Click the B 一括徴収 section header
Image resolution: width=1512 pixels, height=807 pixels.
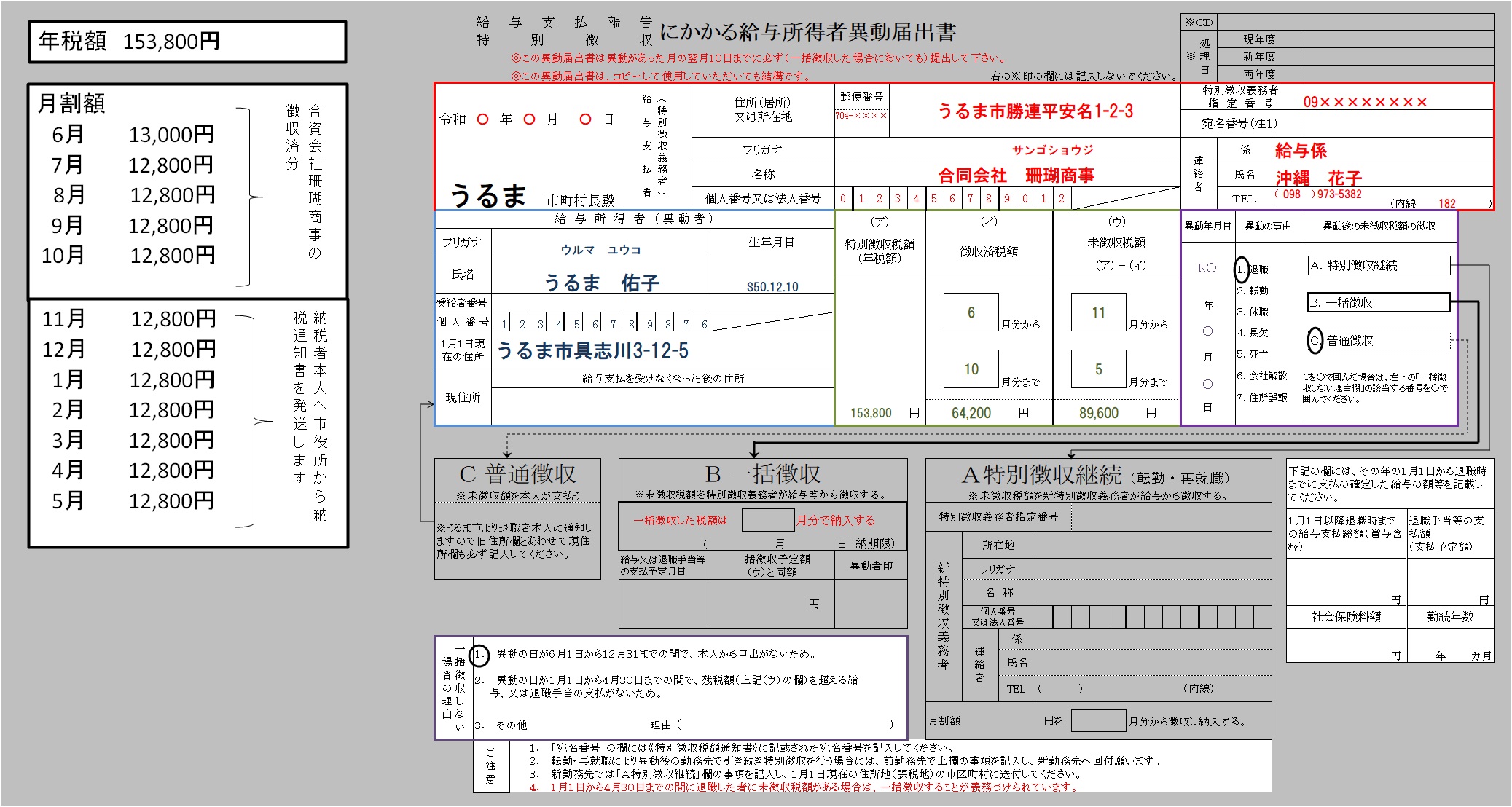763,474
